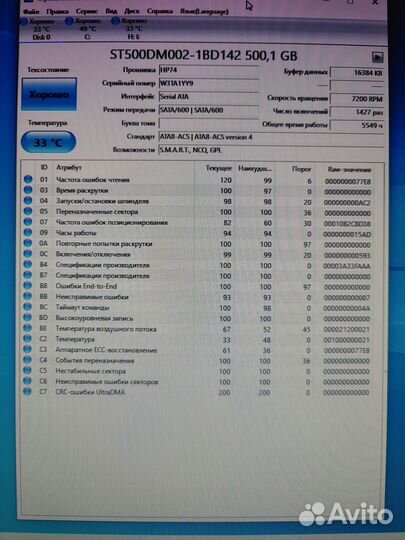Click the interface field Serial ATA
The width and height of the screenshot is (405, 540).
point(209,97)
